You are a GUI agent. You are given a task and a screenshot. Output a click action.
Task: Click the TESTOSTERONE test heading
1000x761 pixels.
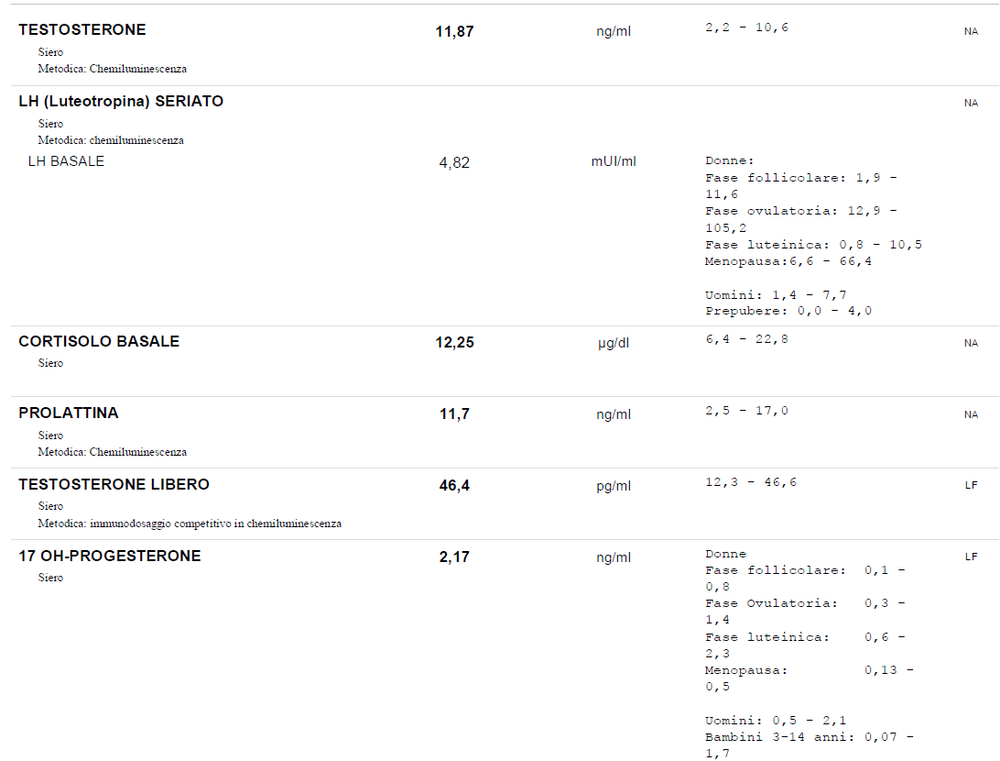[82, 30]
